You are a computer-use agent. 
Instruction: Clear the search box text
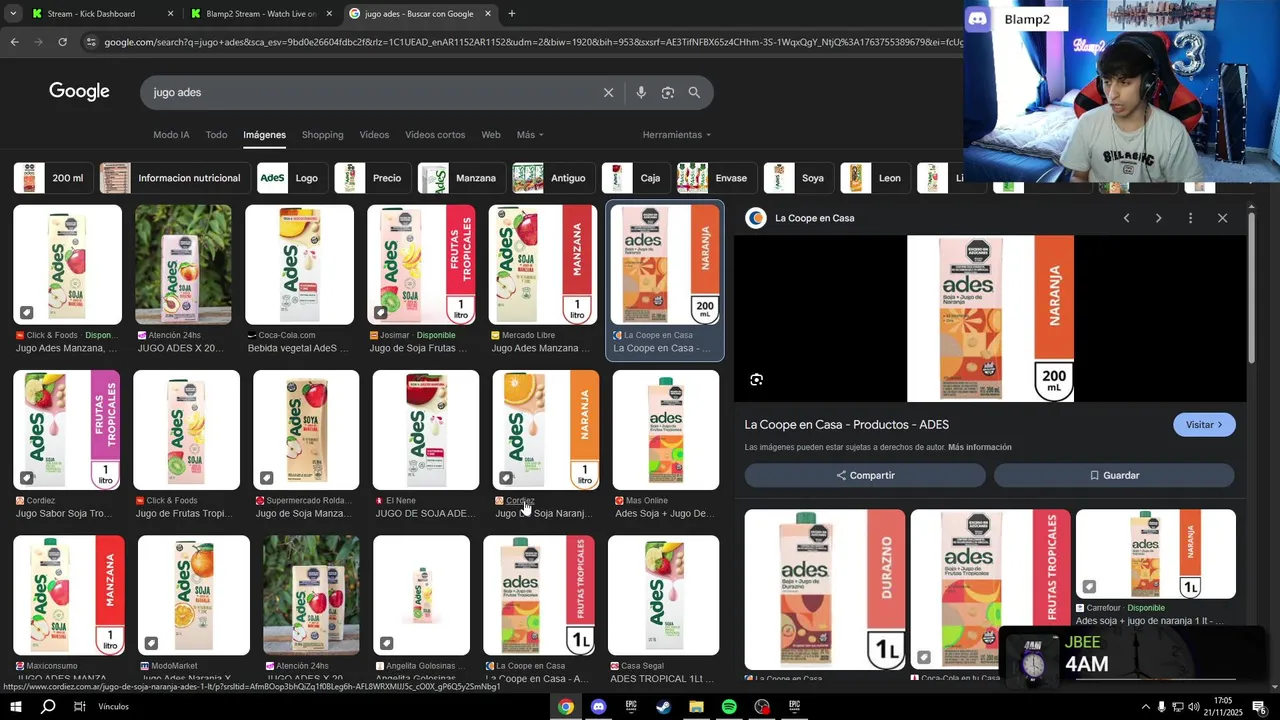[x=608, y=93]
